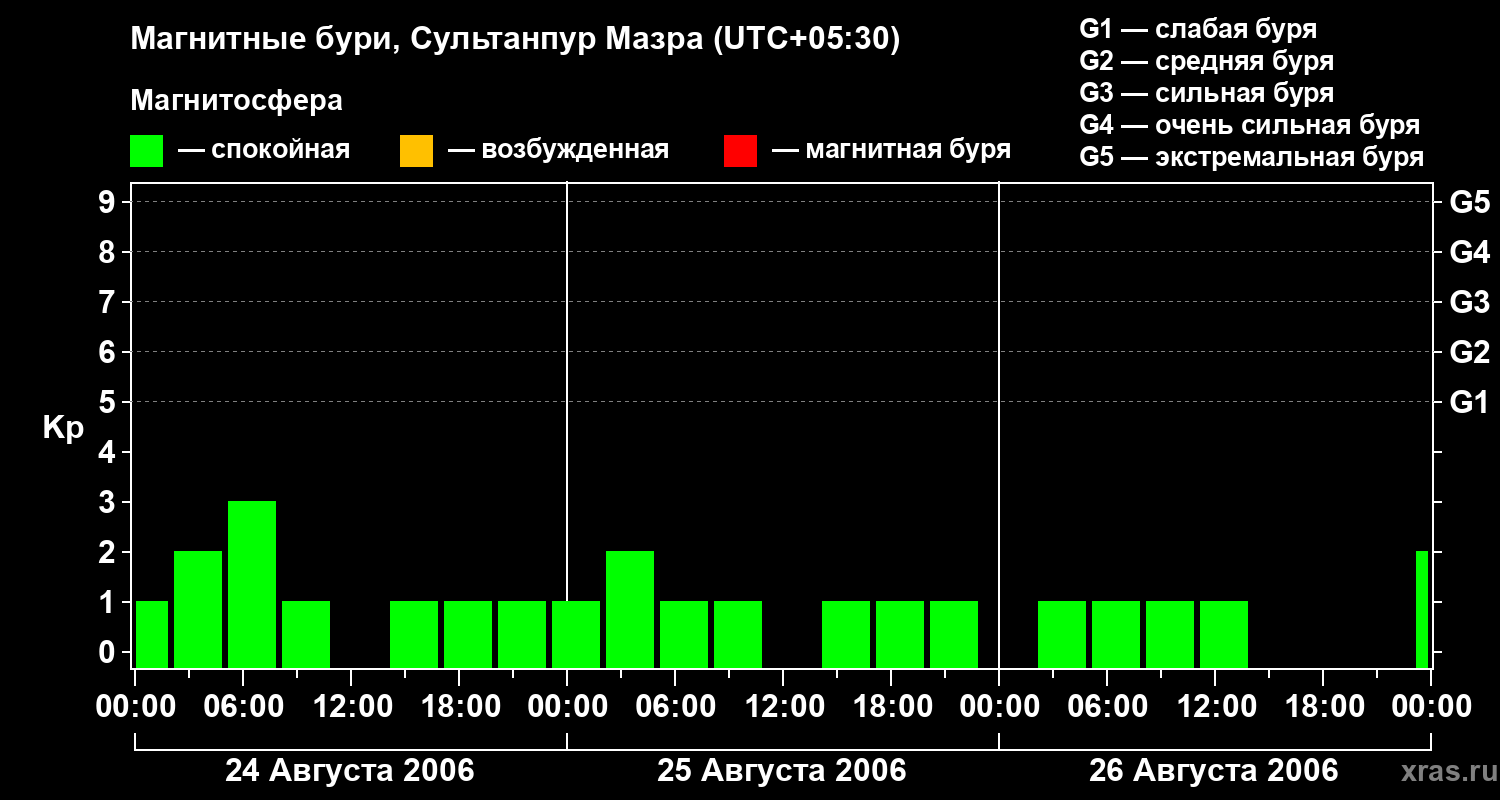Screen dimensions: 1500x800
Task: Click the tallest Kp 3 bar on 24 August
Action: coord(252,584)
